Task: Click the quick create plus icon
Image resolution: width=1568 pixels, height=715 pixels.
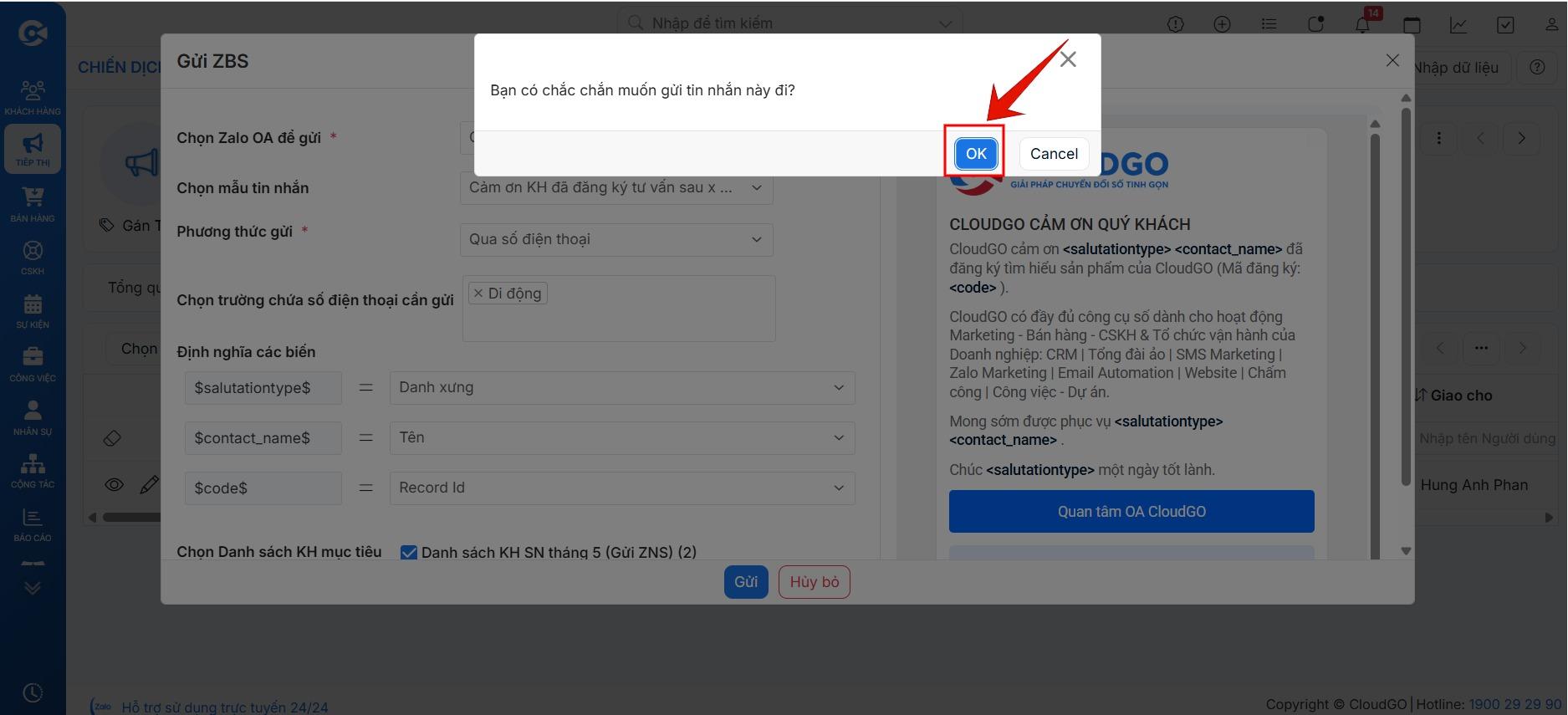Action: [x=1222, y=24]
